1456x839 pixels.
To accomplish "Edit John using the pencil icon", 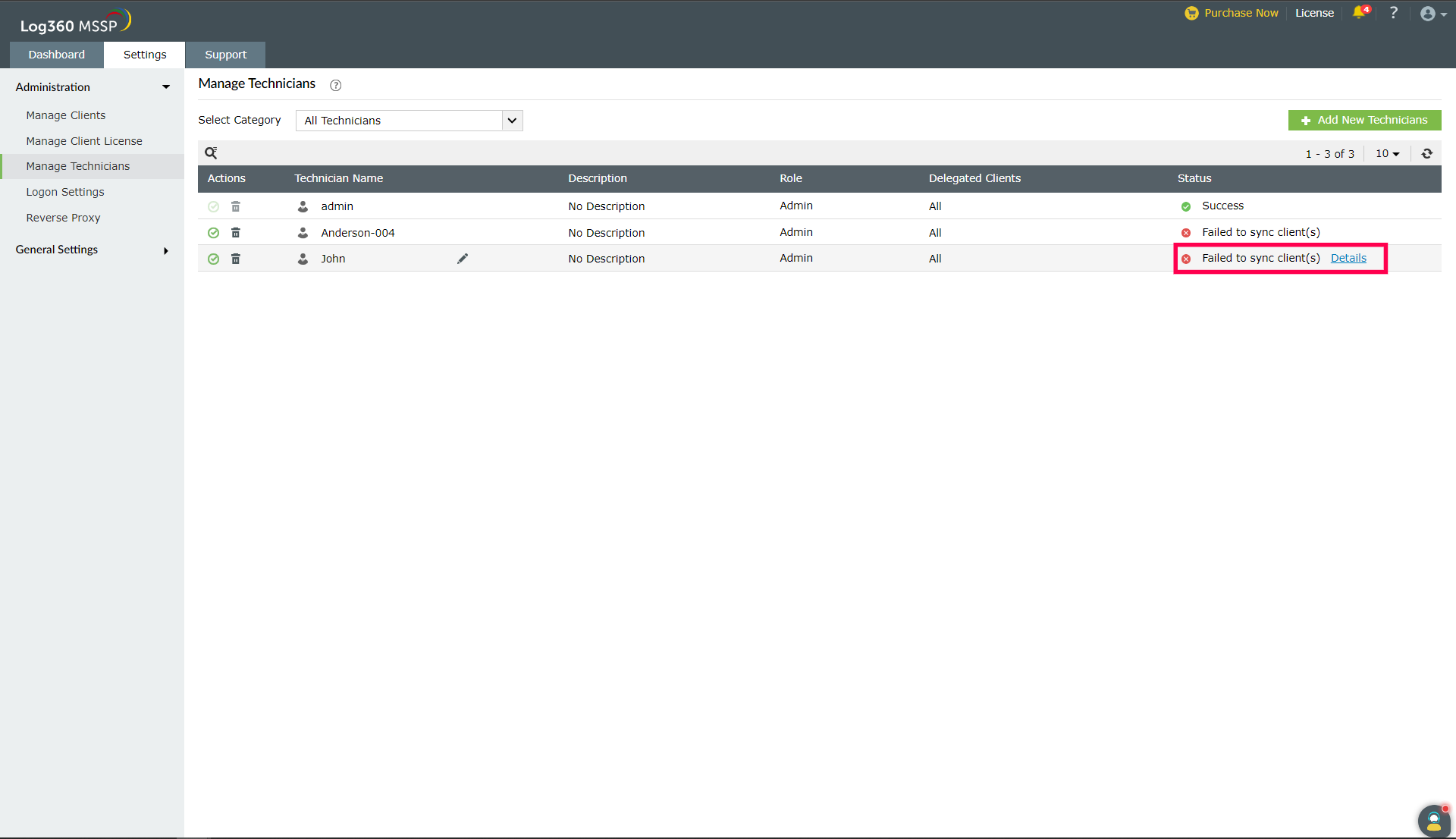I will coord(463,259).
